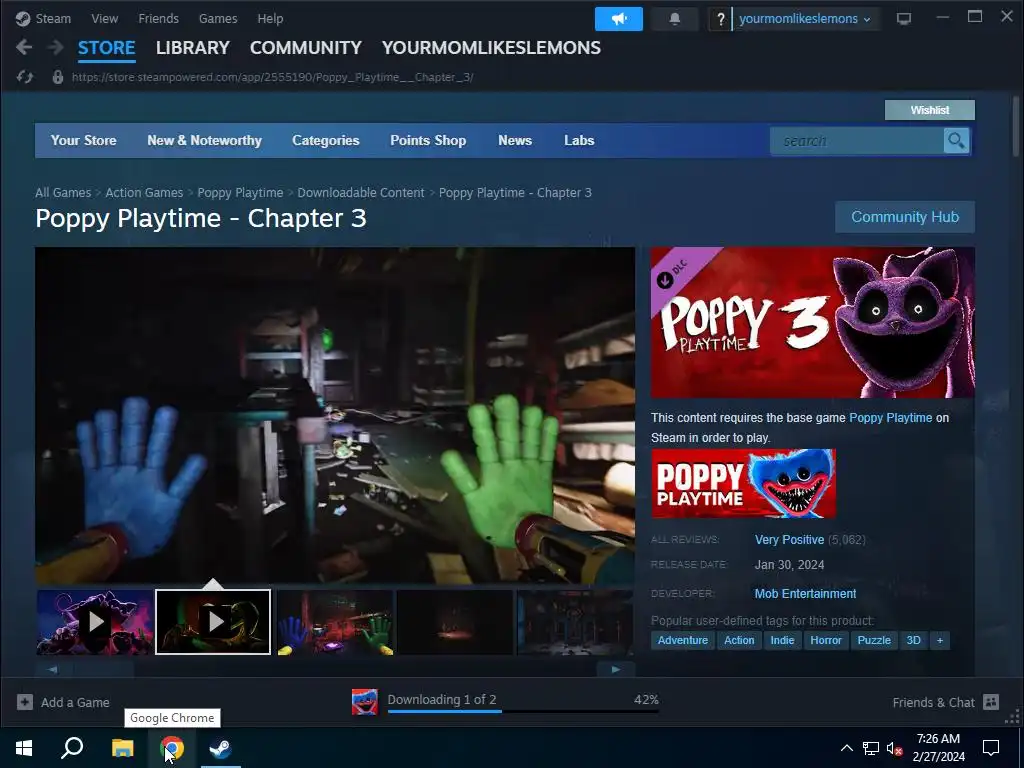
Task: Open the store News page
Action: 515,140
